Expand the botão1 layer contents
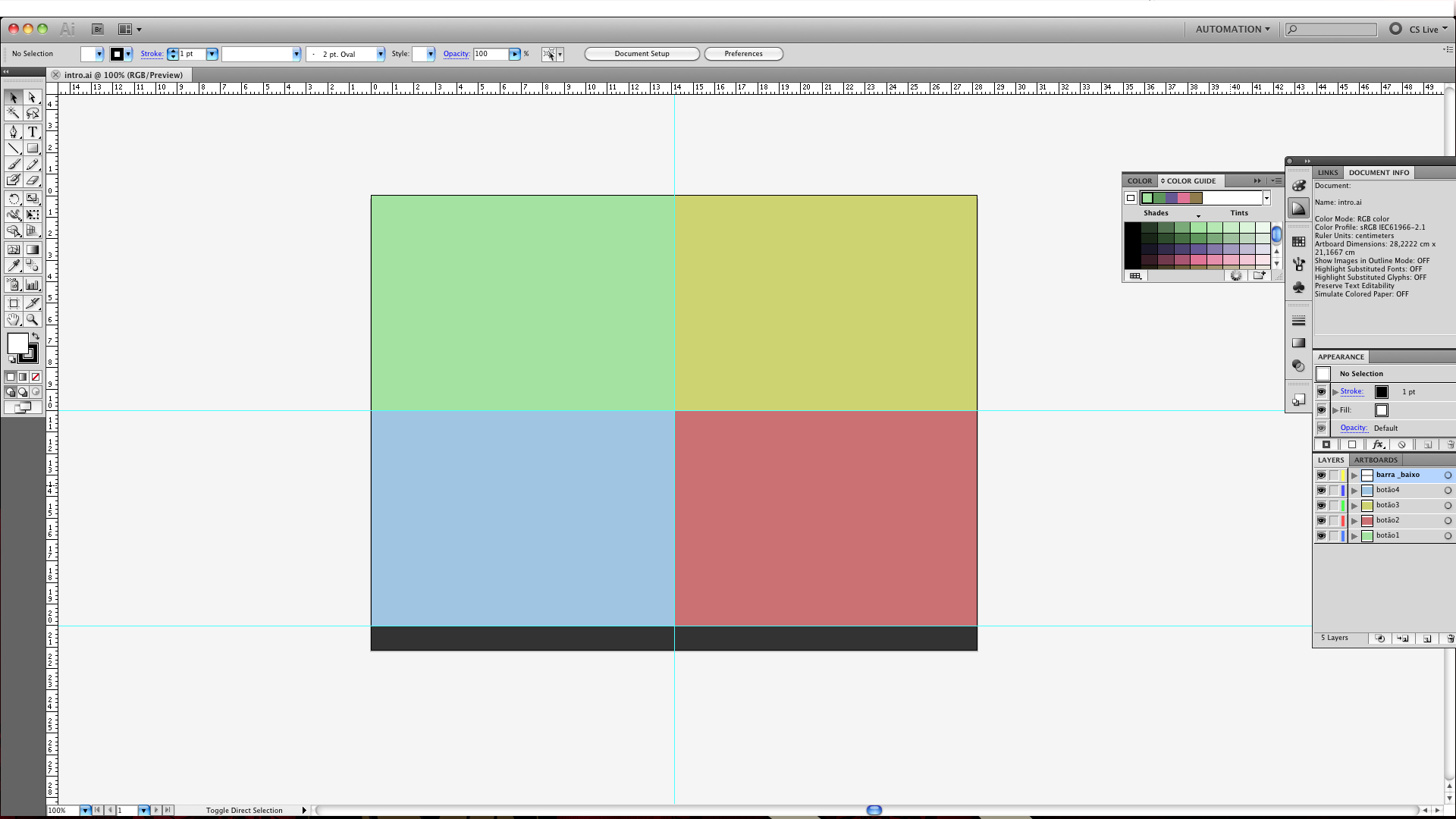Screen dimensions: 1456x819 click(x=1354, y=536)
